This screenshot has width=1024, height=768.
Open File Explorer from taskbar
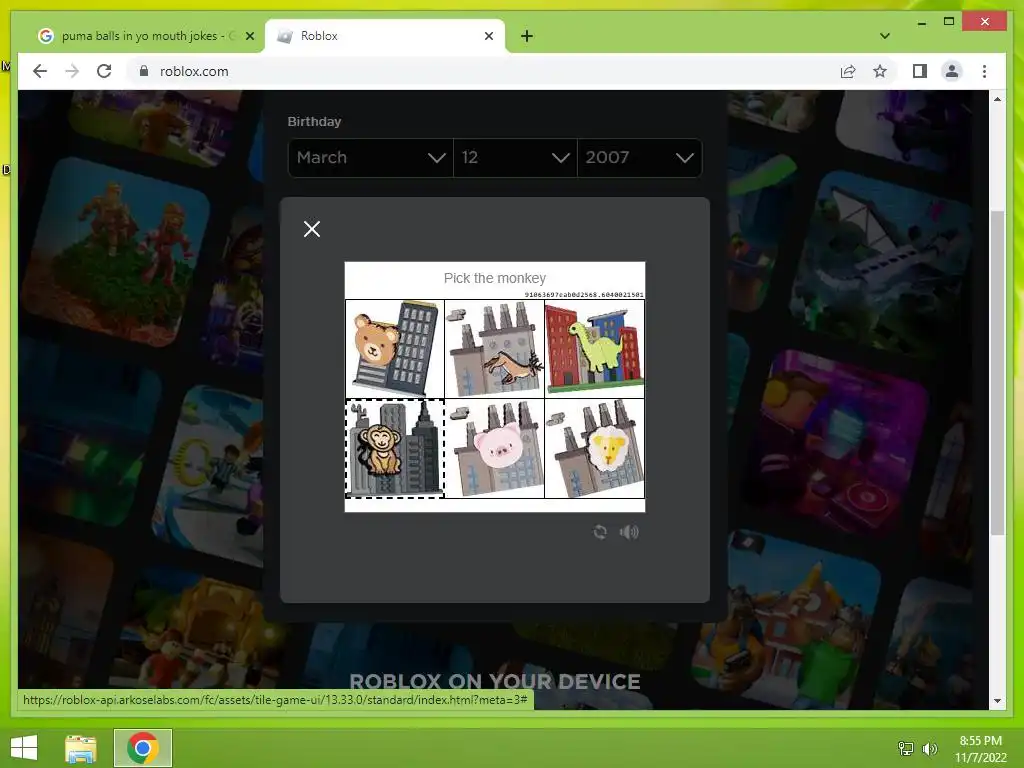coord(80,748)
